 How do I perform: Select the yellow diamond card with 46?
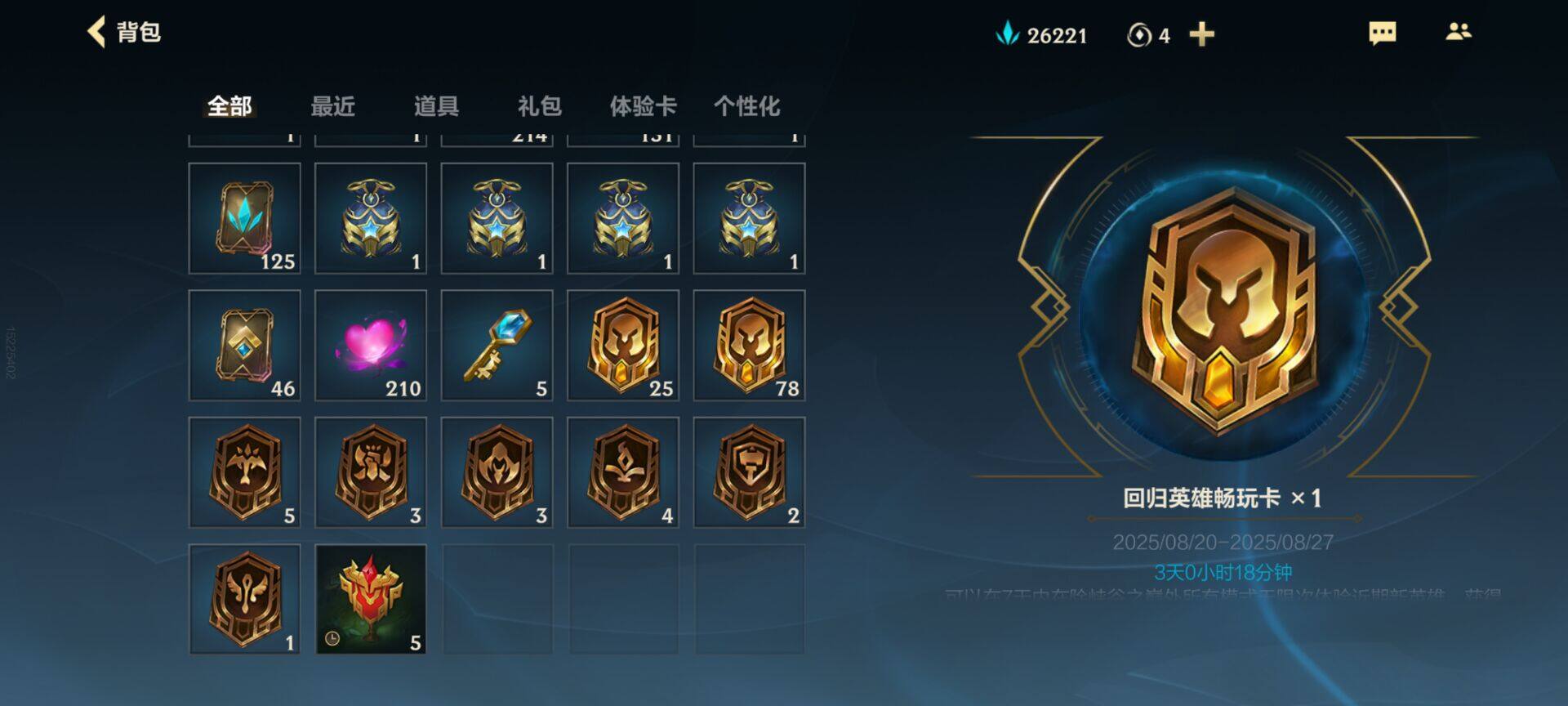(x=244, y=346)
